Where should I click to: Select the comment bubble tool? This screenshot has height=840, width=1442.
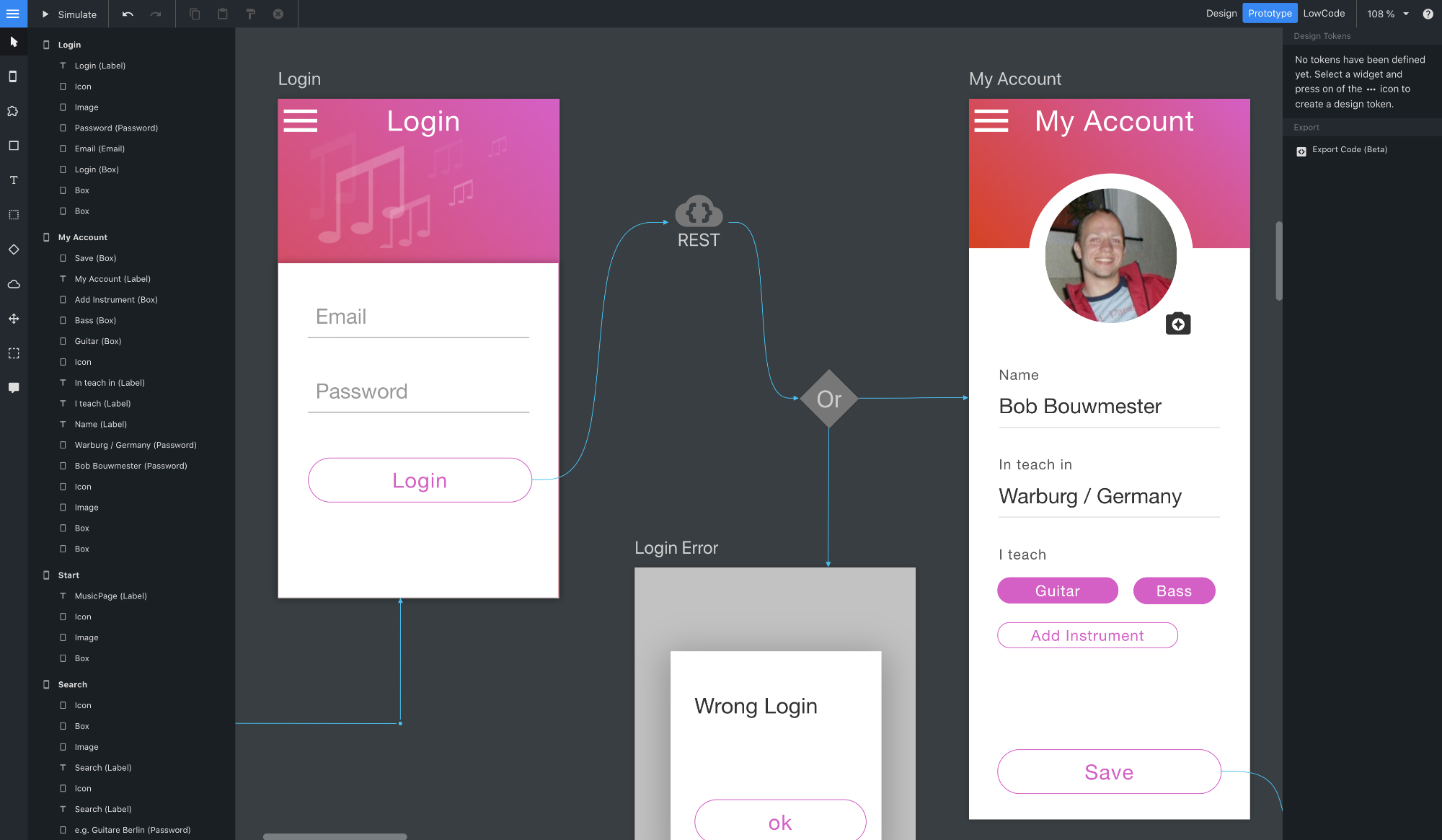click(x=13, y=388)
